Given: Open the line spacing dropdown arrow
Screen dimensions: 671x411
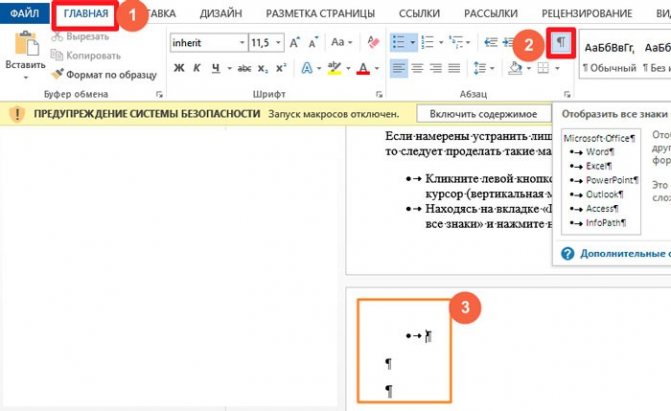Looking at the screenshot, I should click(x=492, y=68).
